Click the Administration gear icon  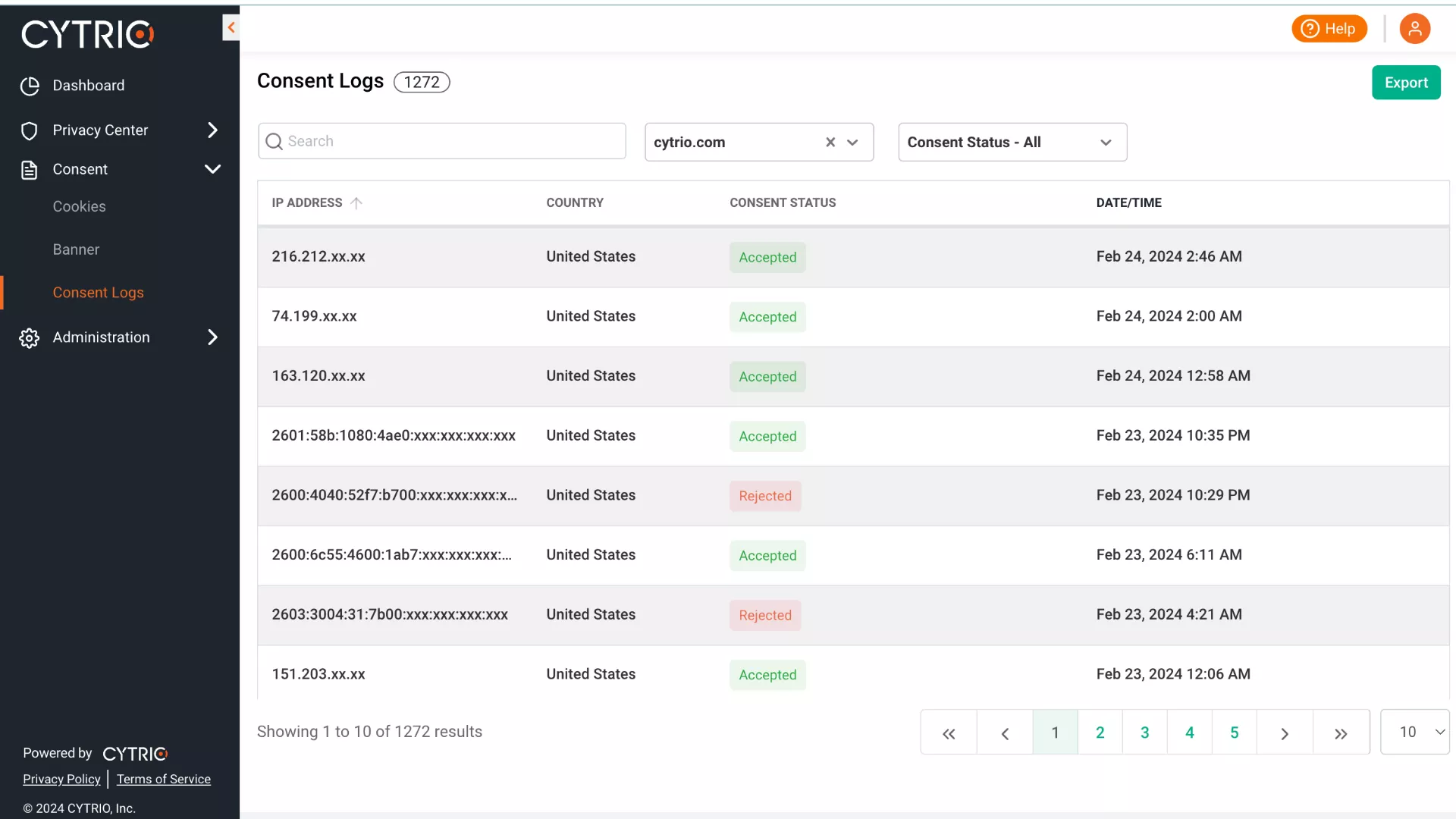[30, 337]
